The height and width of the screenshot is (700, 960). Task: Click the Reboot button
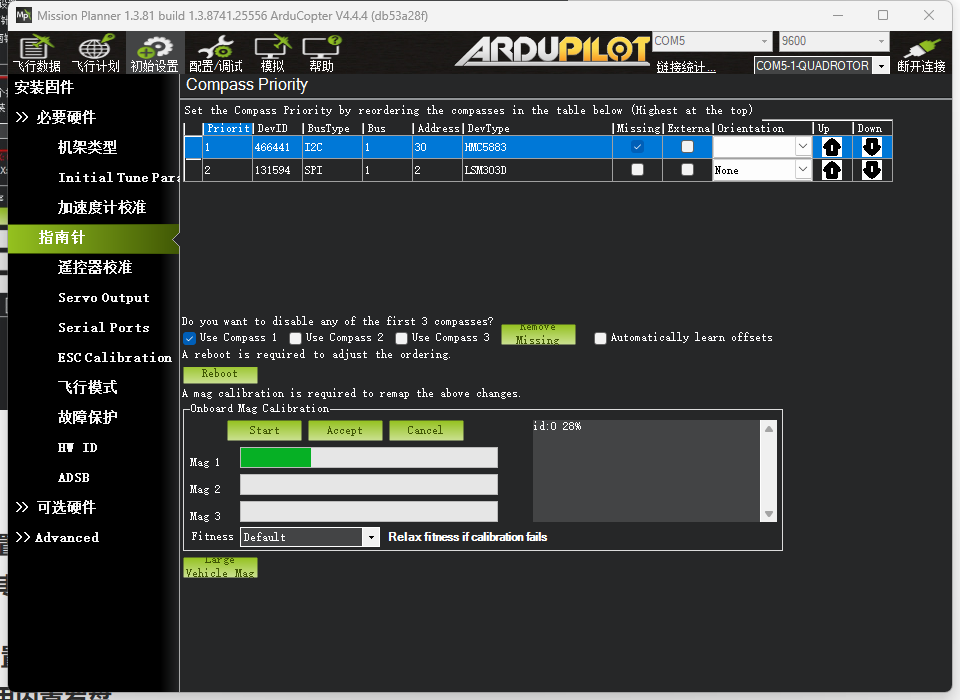[220, 374]
